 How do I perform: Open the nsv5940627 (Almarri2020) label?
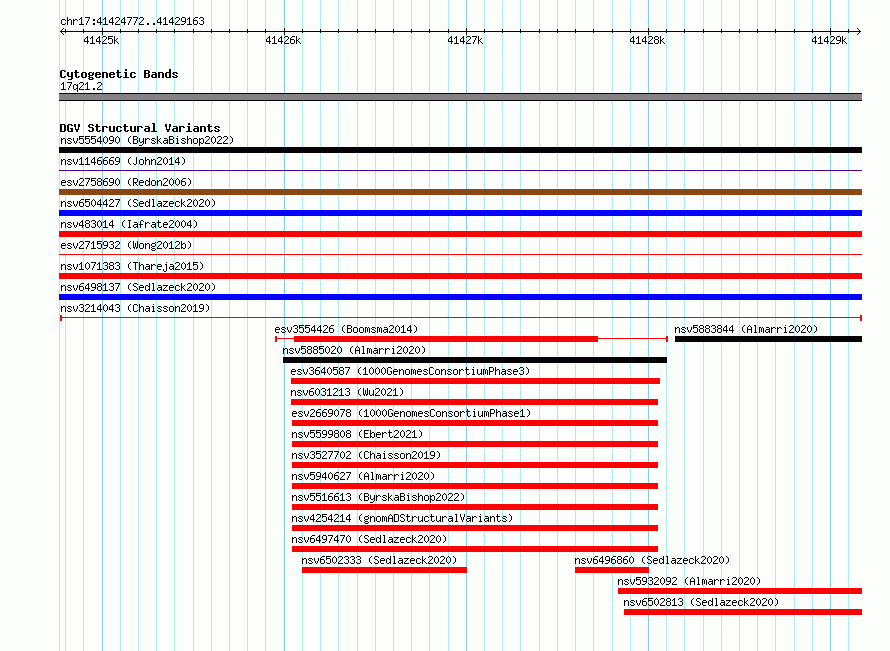363,476
